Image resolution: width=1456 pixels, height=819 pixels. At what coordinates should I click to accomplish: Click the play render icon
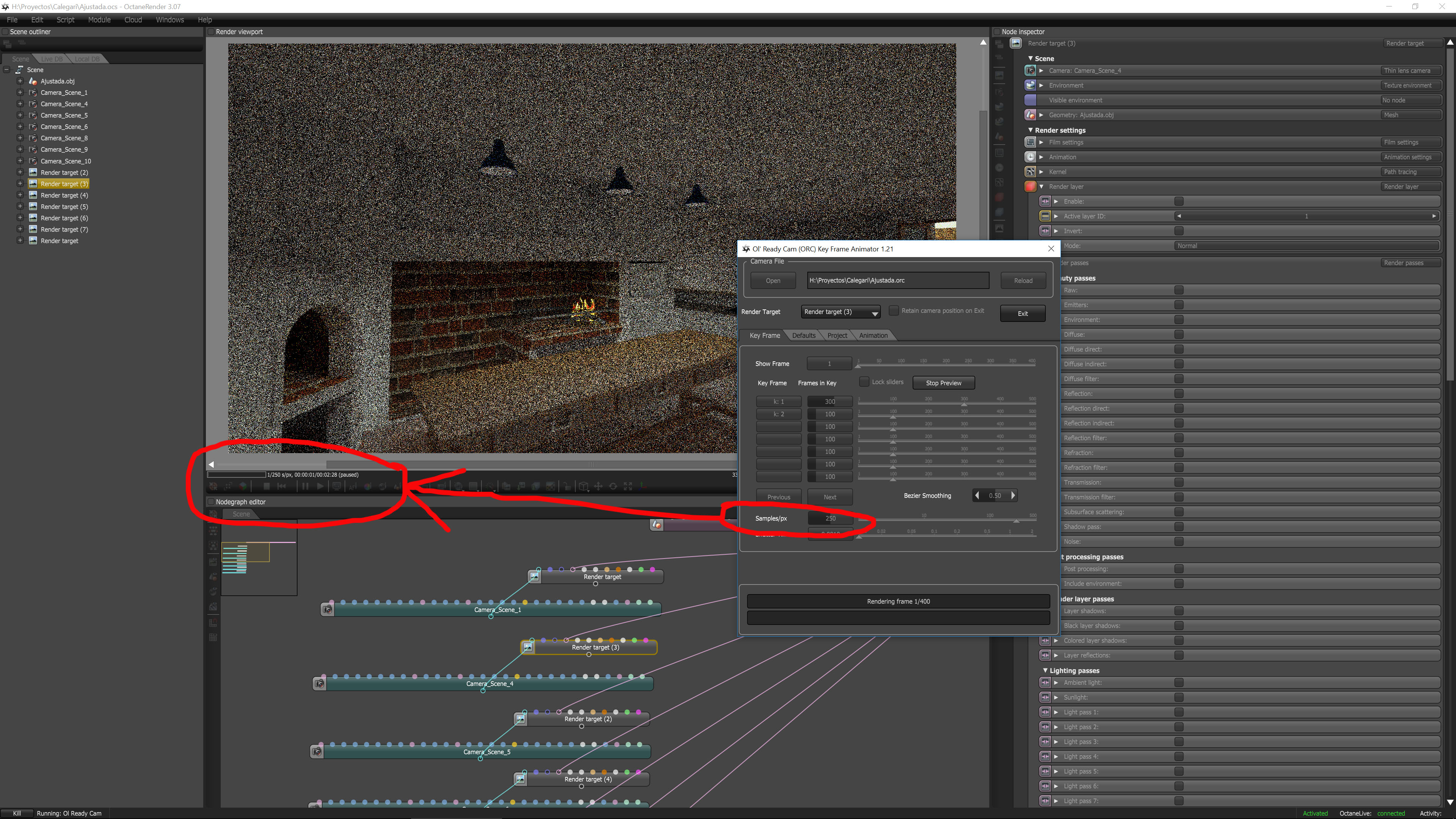320,486
